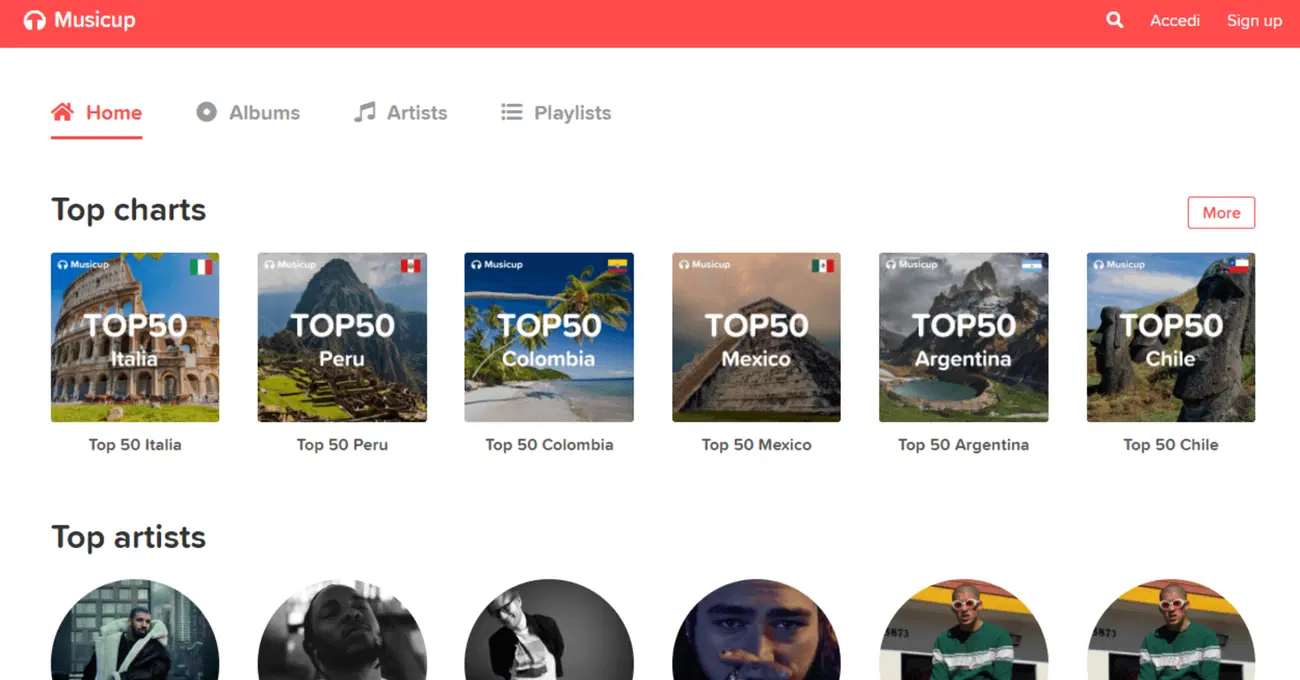Open search with the magnifier icon
The height and width of the screenshot is (680, 1300).
tap(1114, 20)
